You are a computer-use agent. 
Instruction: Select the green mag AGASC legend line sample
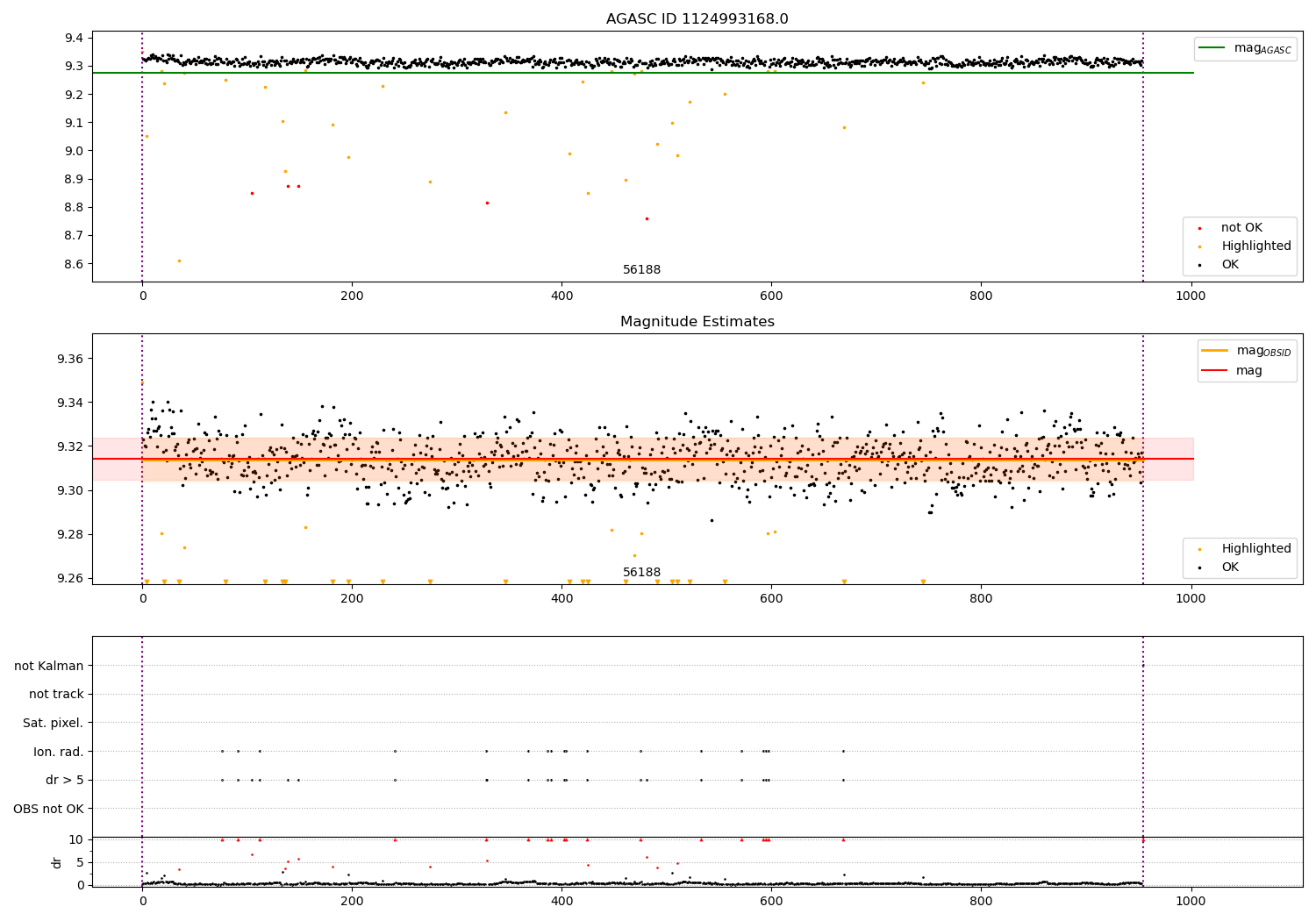tap(1212, 48)
